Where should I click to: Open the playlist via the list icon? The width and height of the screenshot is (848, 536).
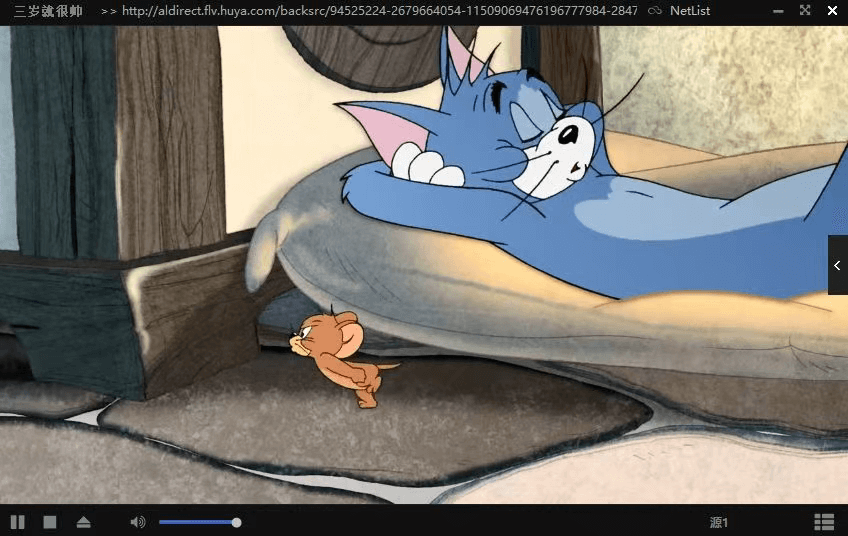click(x=824, y=522)
